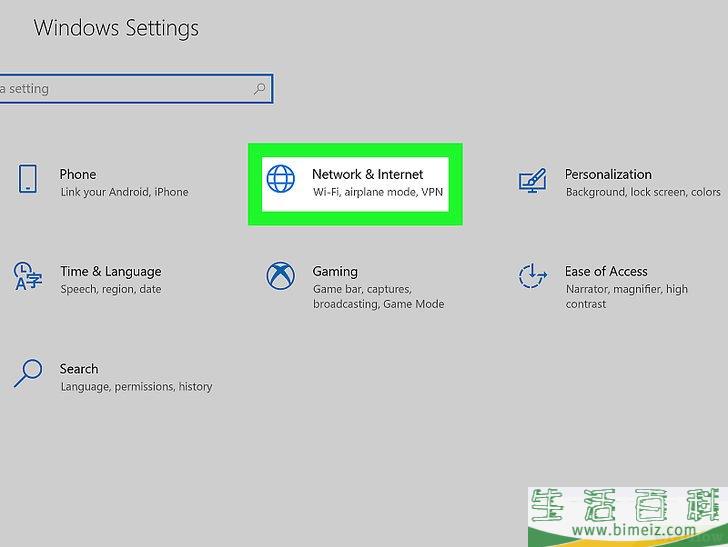Click 'Speech, region, date' text
This screenshot has width=728, height=547.
[x=111, y=289]
